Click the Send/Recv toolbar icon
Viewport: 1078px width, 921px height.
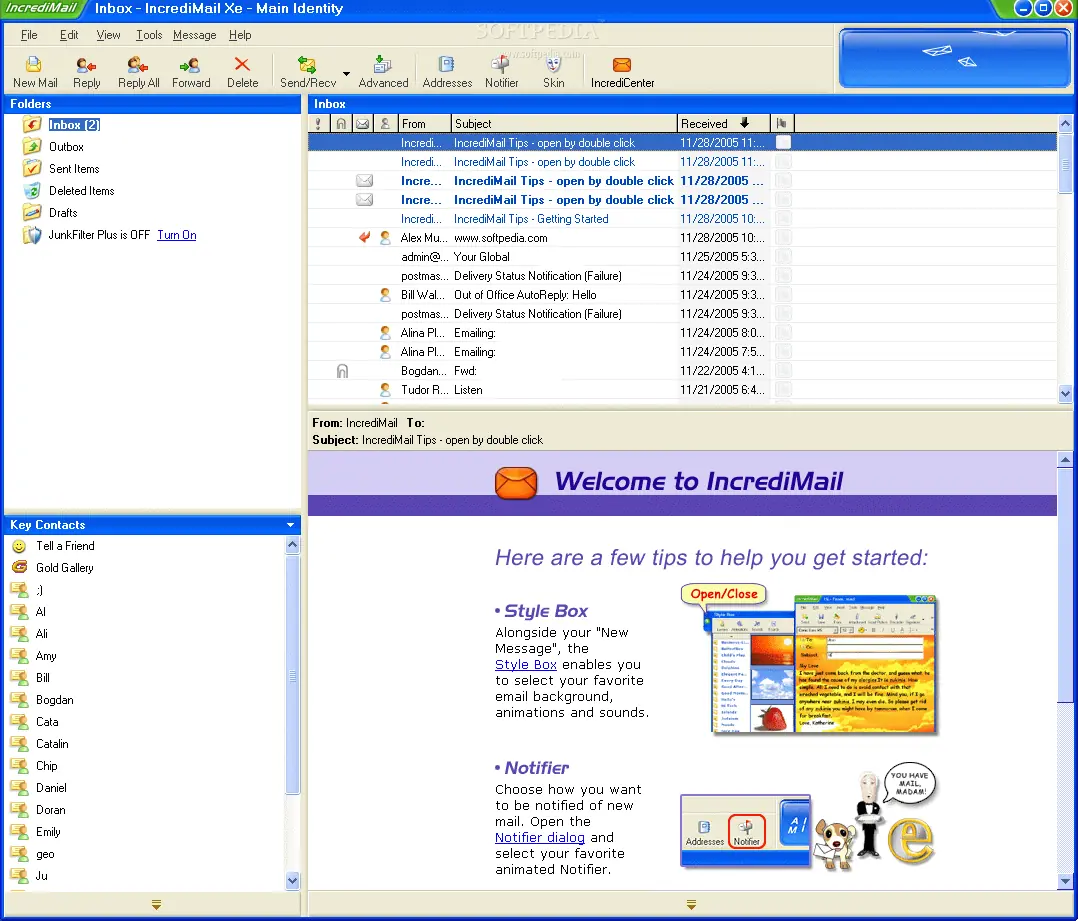[307, 72]
